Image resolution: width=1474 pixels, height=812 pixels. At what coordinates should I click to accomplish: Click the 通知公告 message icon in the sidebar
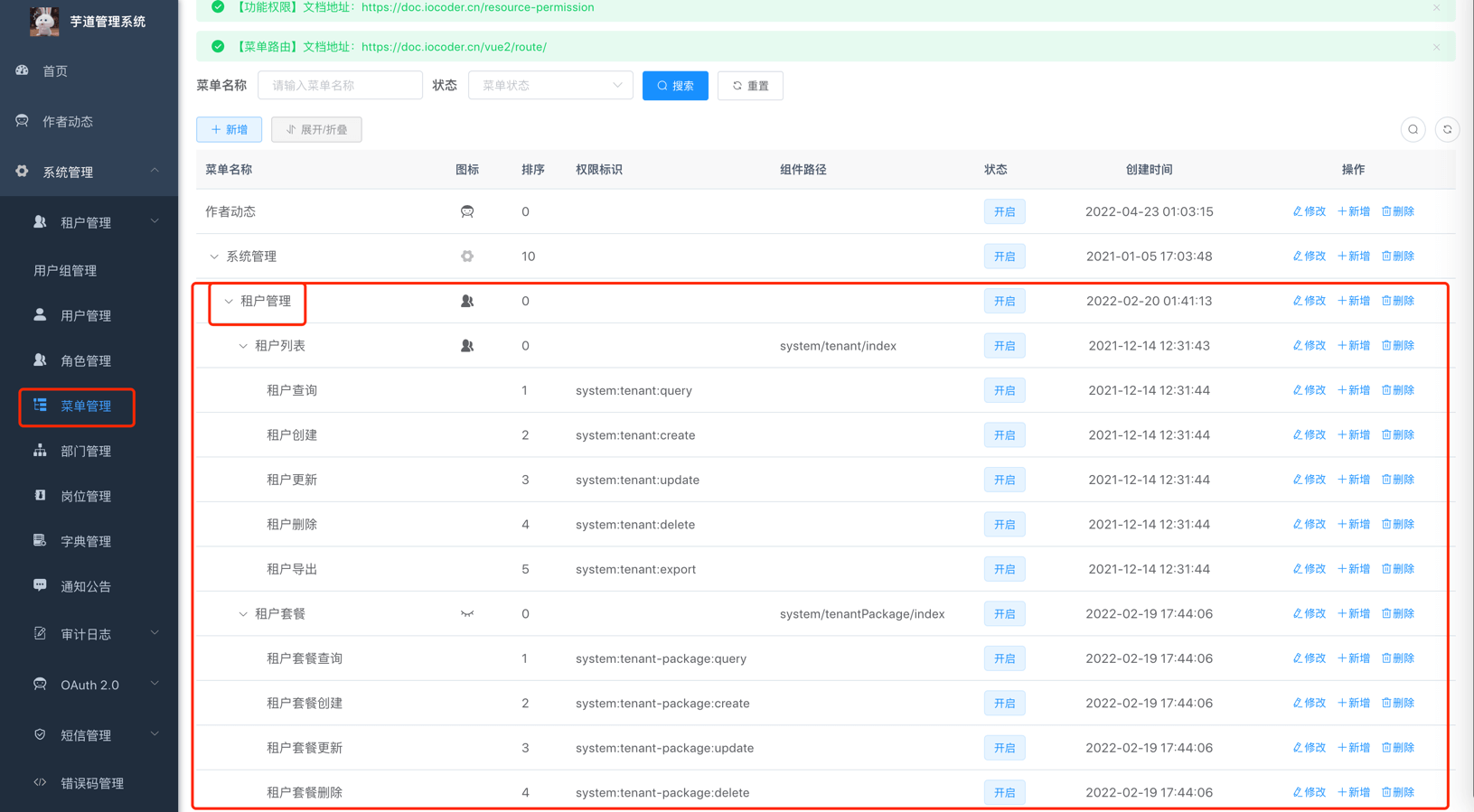pos(40,585)
